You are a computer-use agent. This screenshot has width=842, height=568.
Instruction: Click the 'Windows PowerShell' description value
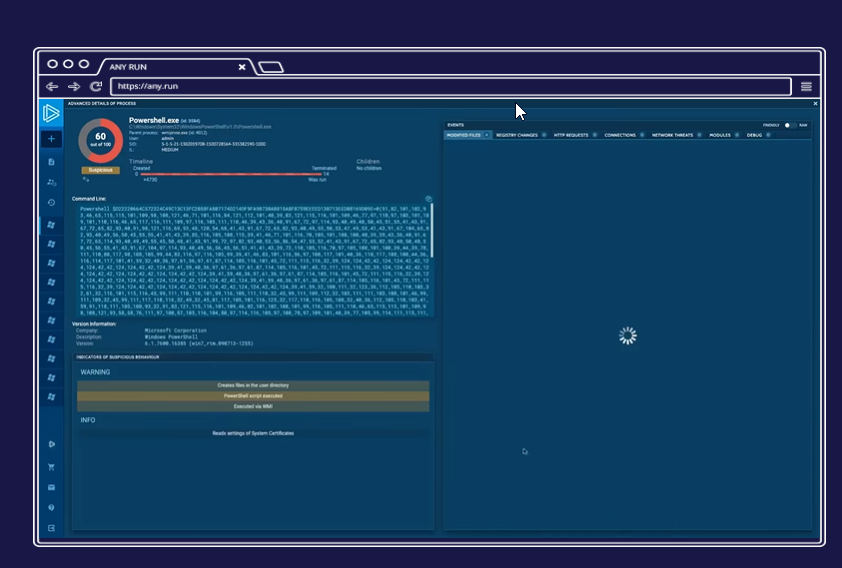tap(171, 337)
